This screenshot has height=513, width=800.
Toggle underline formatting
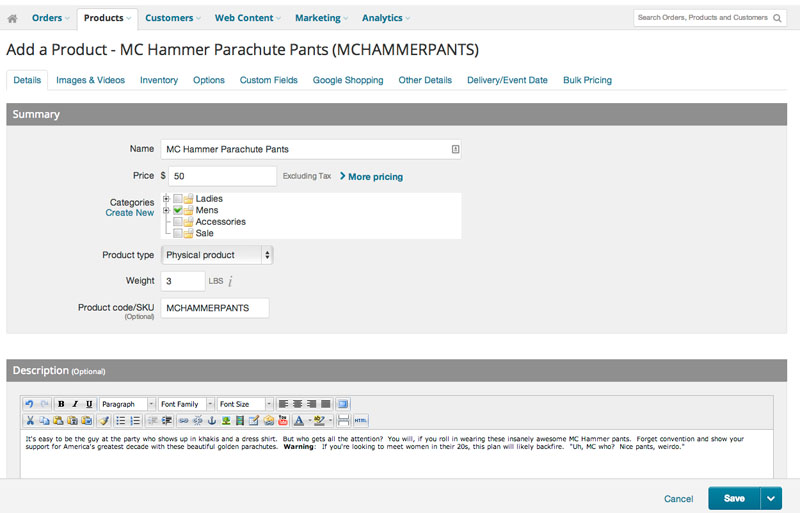89,404
